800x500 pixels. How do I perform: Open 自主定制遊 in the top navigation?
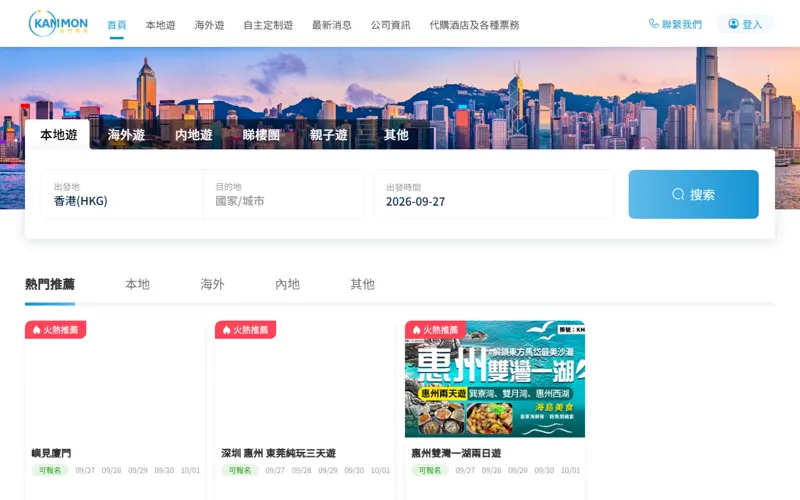[x=268, y=25]
